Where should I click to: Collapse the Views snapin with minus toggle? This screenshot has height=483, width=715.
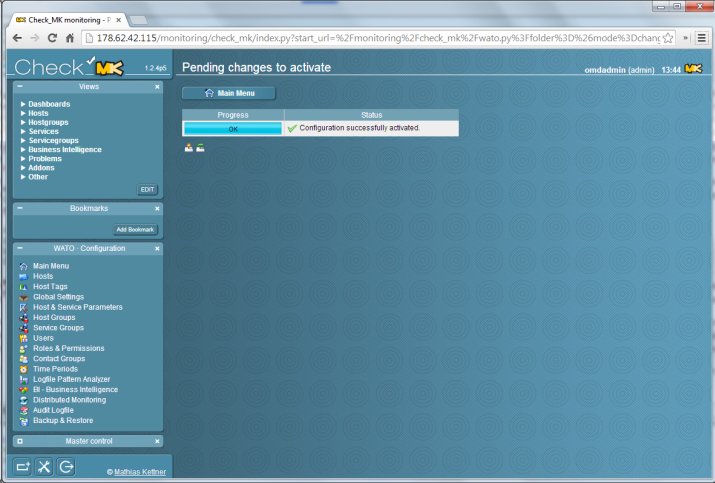(x=20, y=86)
